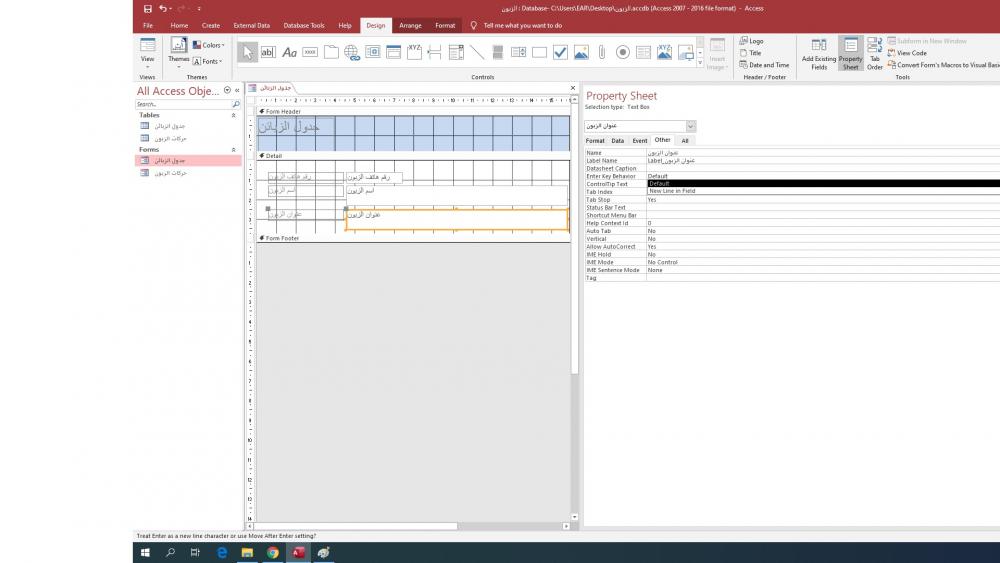Viewport: 1000px width, 563px height.
Task: Insert Date and Time
Action: point(764,65)
